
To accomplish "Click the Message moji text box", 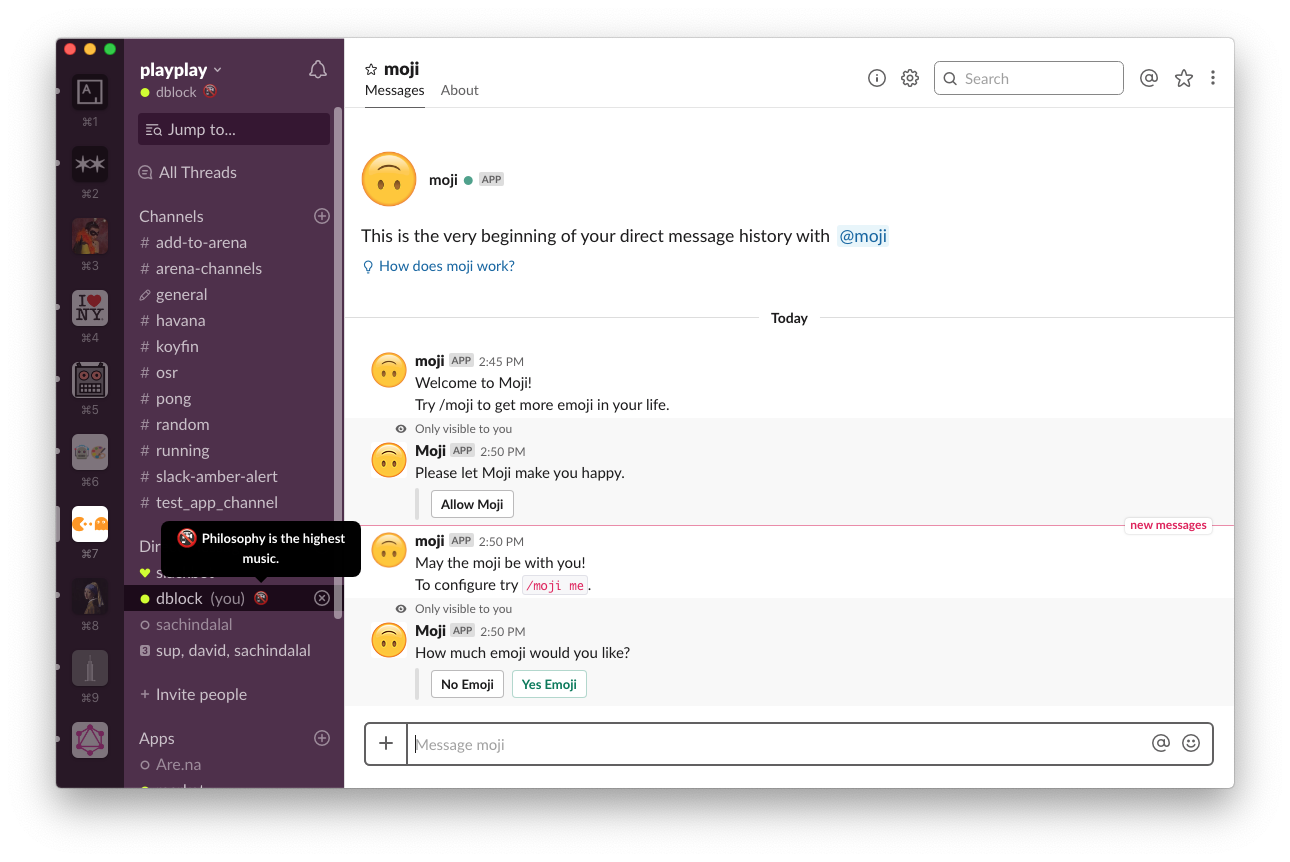I will pos(780,744).
